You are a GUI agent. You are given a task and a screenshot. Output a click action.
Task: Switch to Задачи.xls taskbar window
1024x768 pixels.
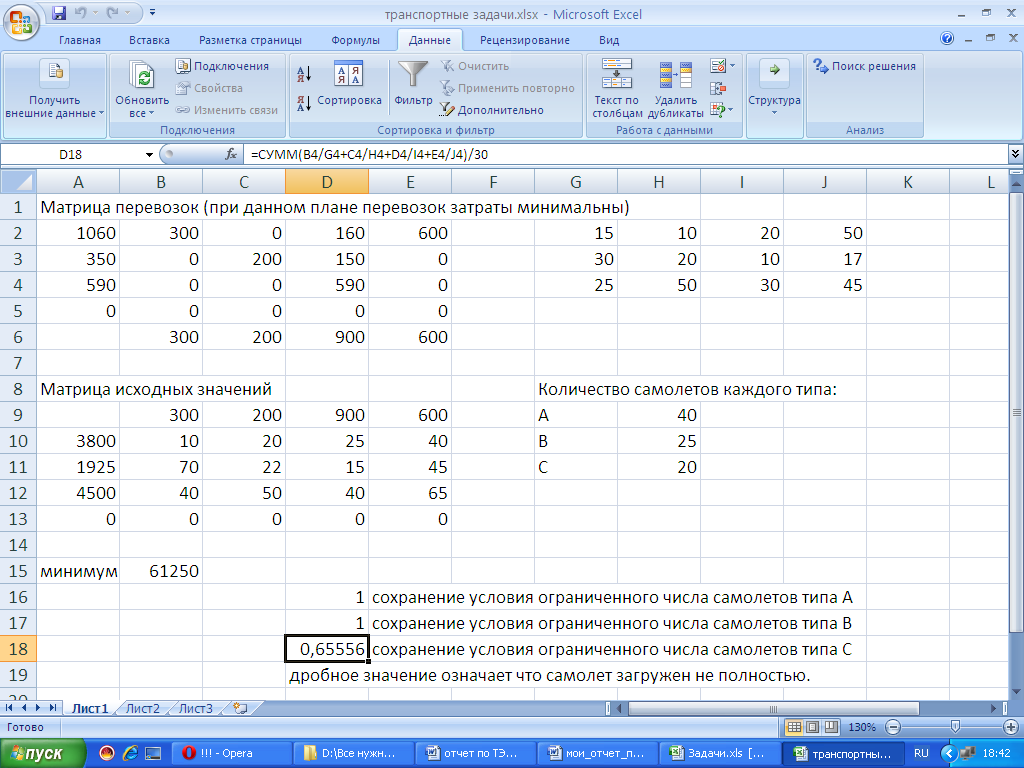721,754
